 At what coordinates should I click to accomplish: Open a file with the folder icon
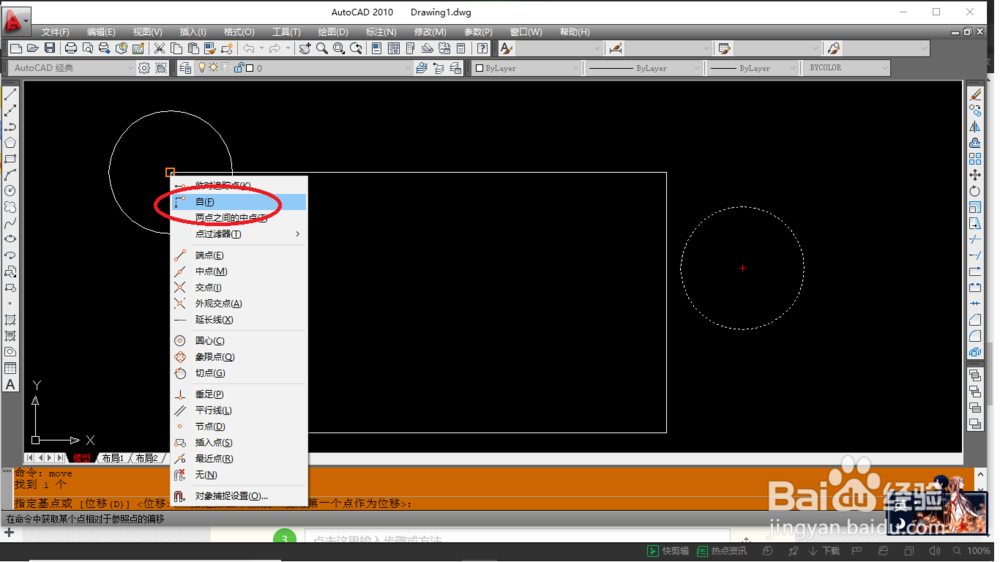33,48
